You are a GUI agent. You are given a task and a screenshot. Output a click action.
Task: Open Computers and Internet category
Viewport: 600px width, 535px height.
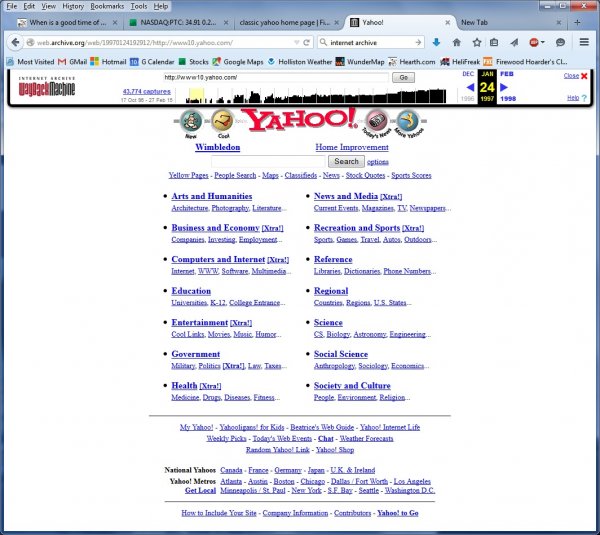coord(218,259)
